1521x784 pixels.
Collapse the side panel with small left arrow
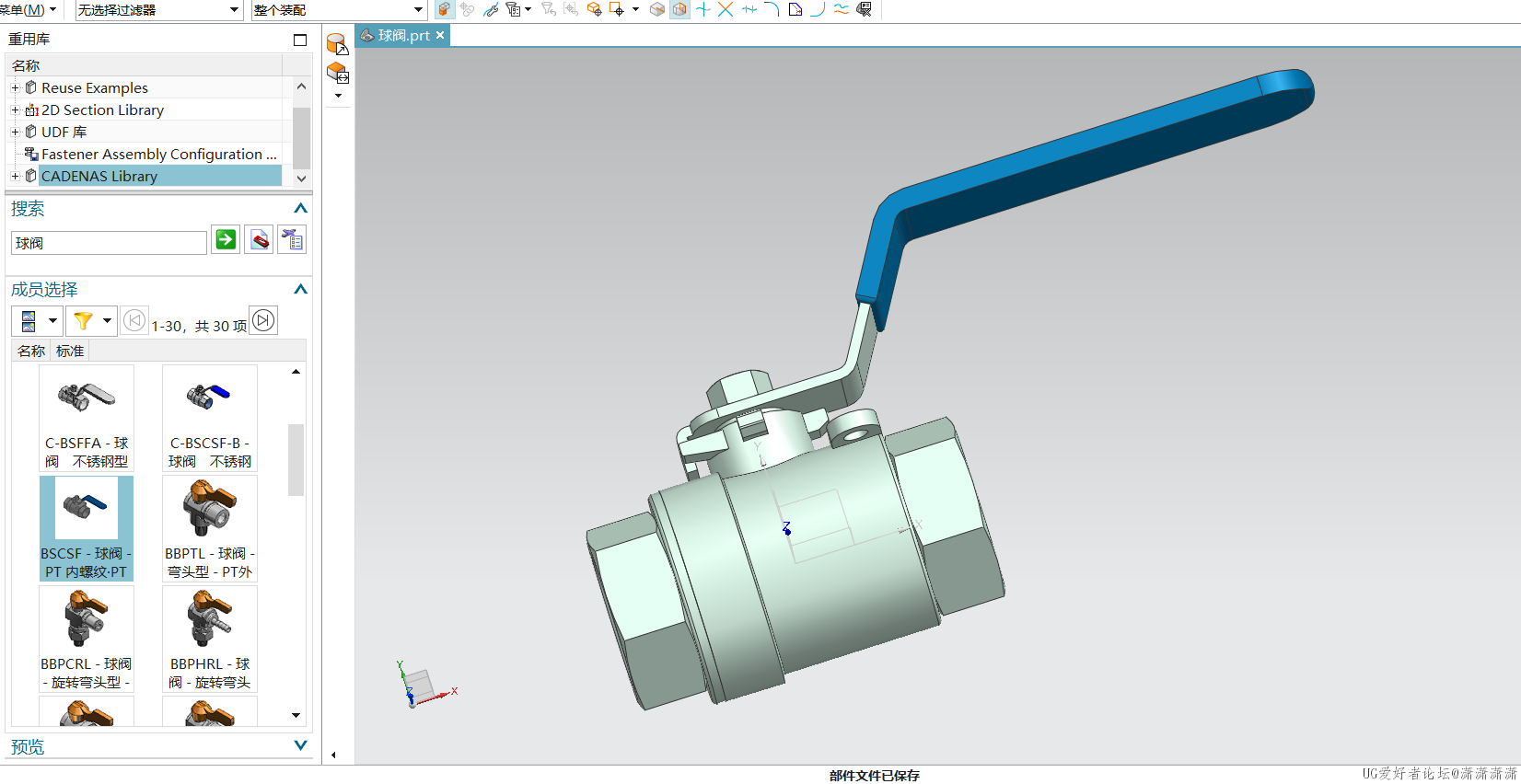pyautogui.click(x=333, y=755)
